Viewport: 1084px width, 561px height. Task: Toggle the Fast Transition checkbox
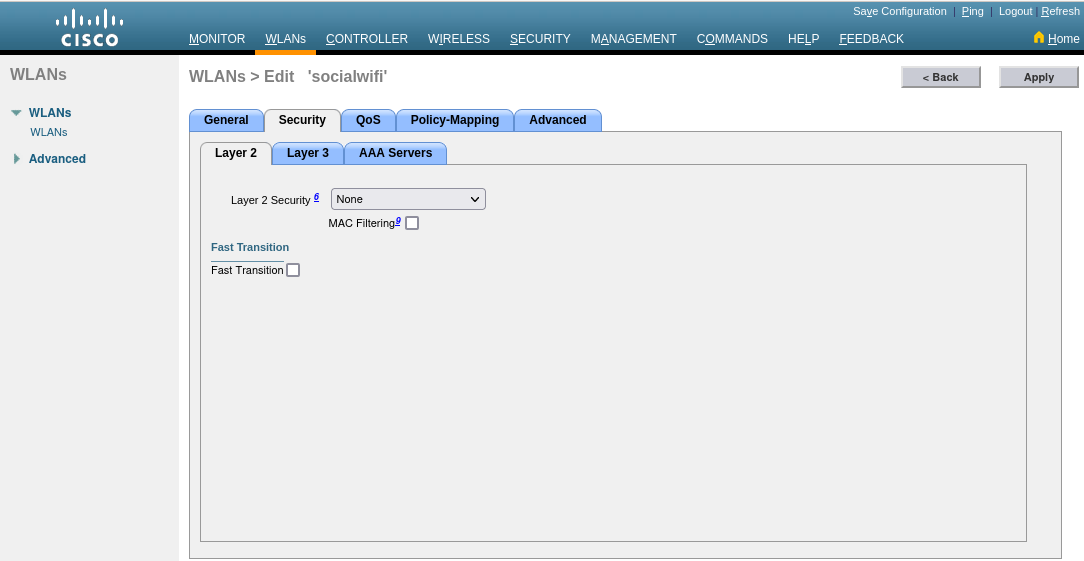coord(293,270)
